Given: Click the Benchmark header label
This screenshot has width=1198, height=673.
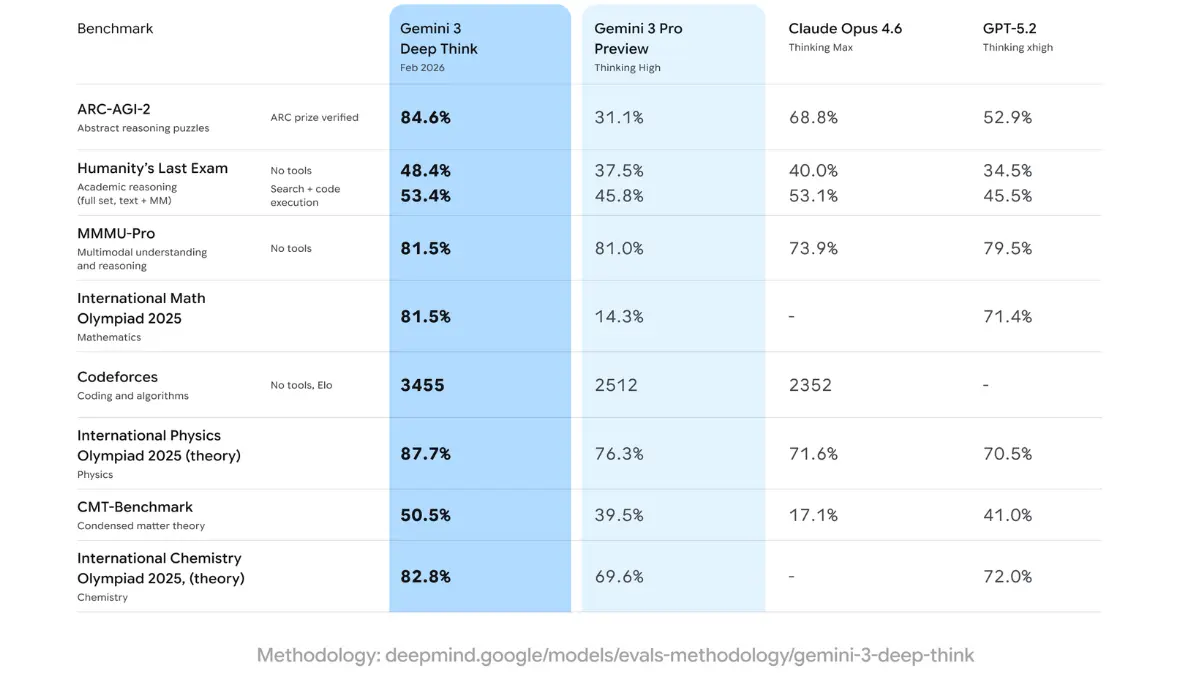Looking at the screenshot, I should (115, 28).
